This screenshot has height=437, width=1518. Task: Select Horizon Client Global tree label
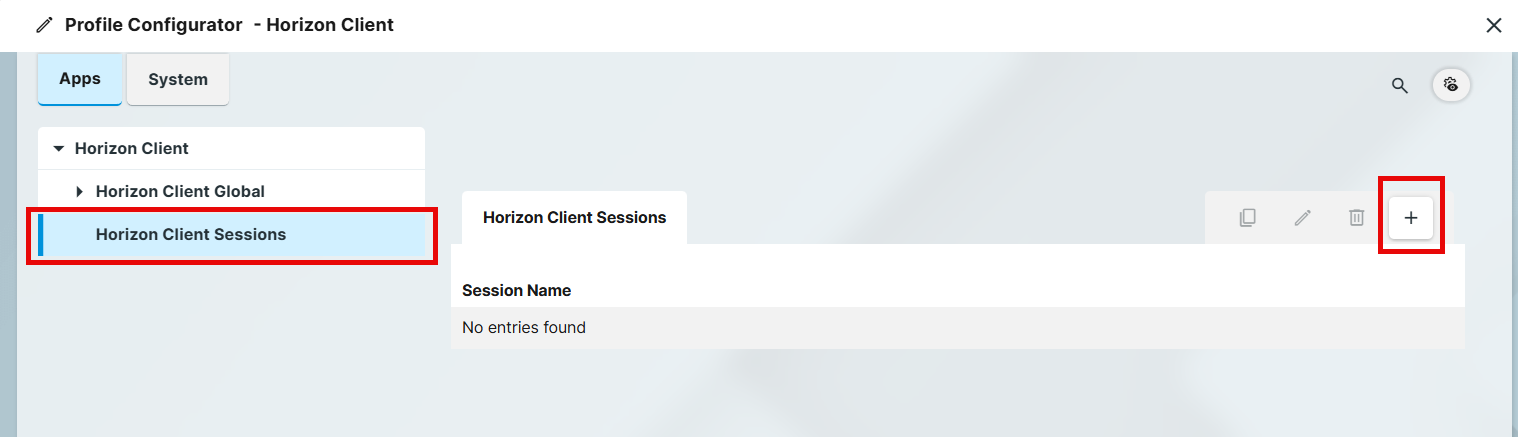(x=180, y=191)
